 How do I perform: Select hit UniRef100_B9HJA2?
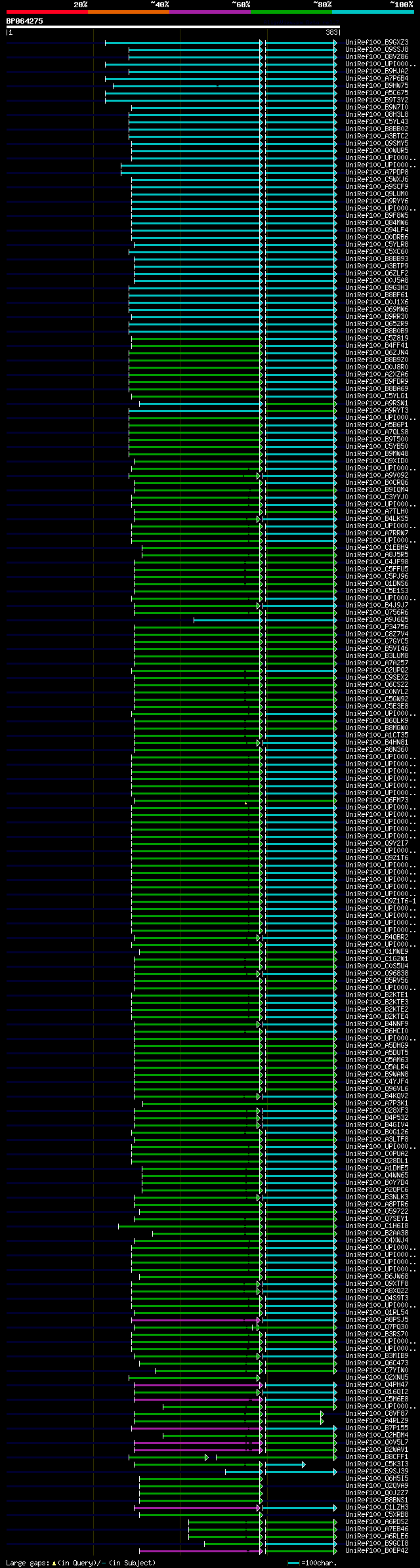point(377,72)
